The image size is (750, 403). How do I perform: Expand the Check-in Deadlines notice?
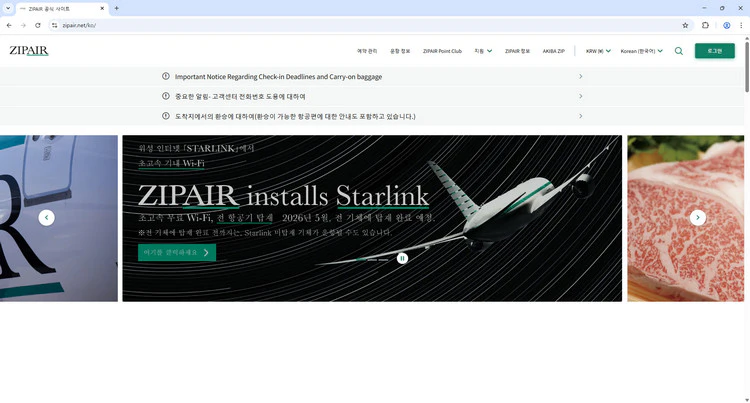pos(372,76)
